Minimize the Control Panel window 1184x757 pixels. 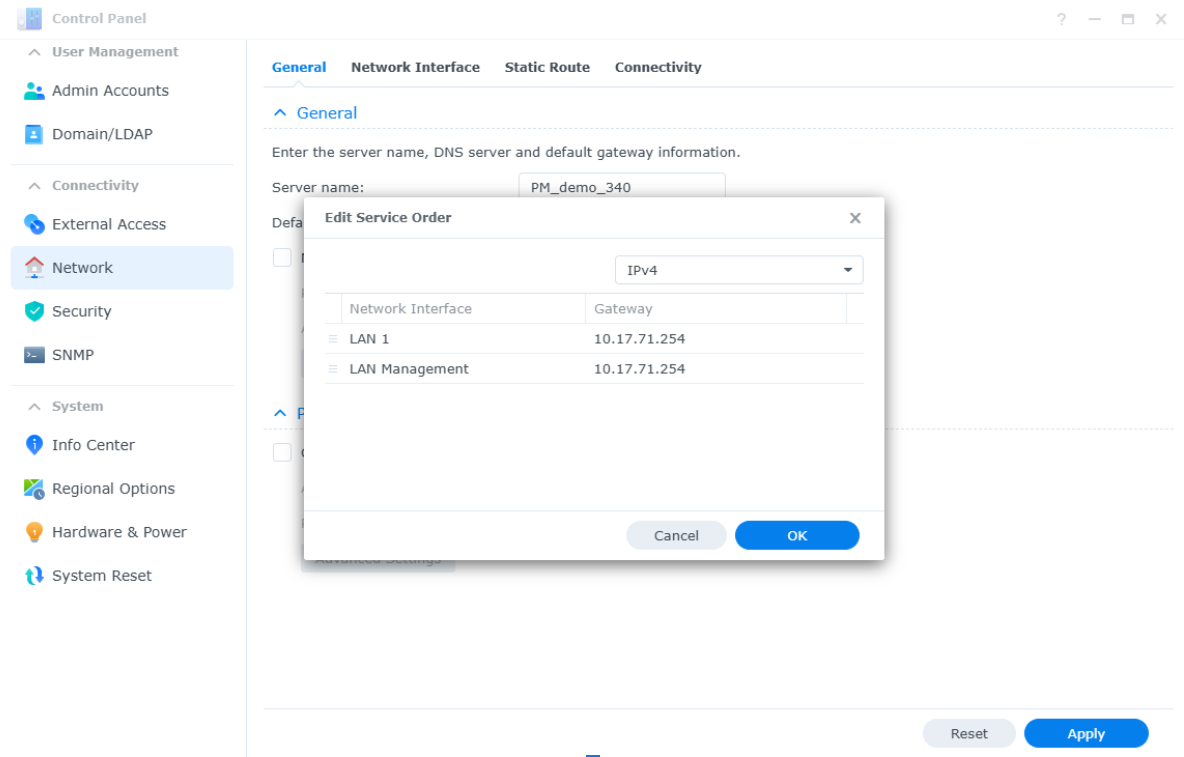tap(1094, 19)
